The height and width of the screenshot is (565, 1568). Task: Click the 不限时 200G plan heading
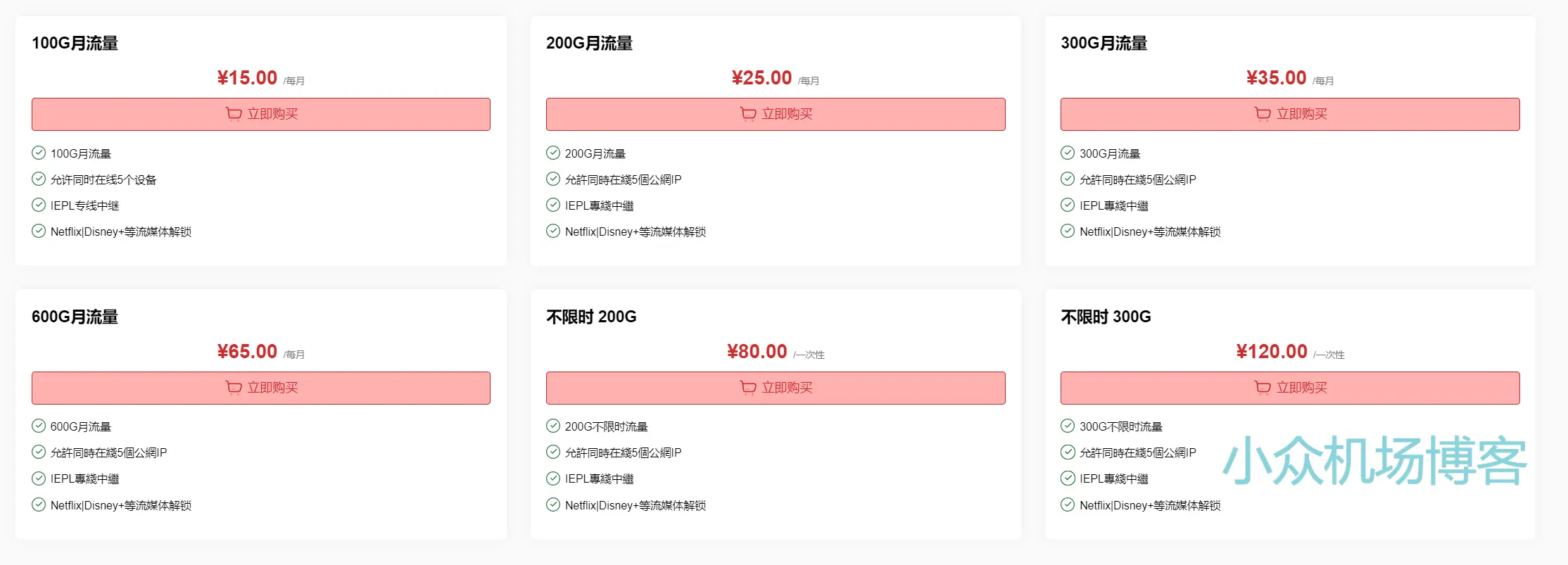click(590, 317)
